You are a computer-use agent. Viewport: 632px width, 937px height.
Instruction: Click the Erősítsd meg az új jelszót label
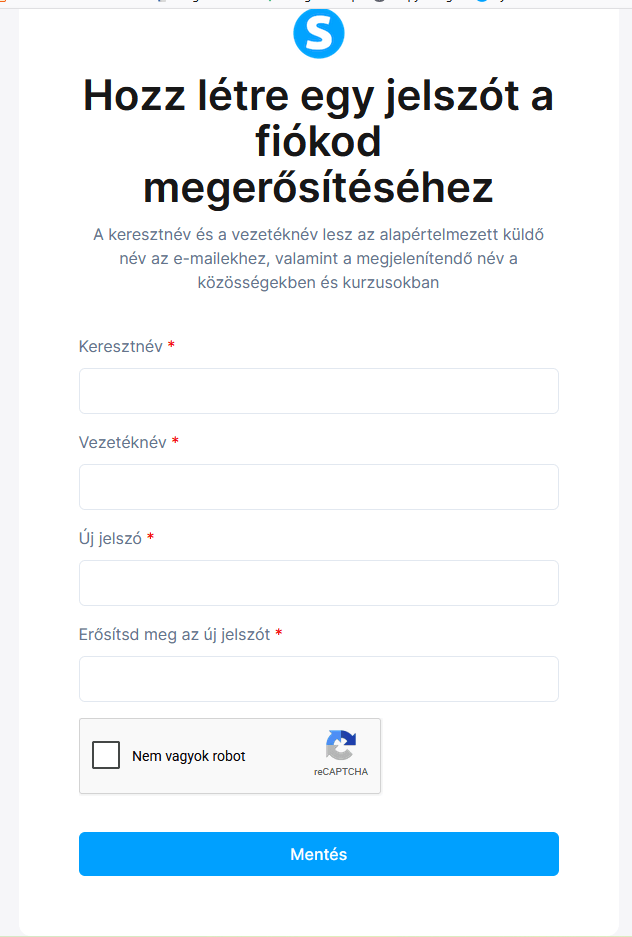coord(174,634)
